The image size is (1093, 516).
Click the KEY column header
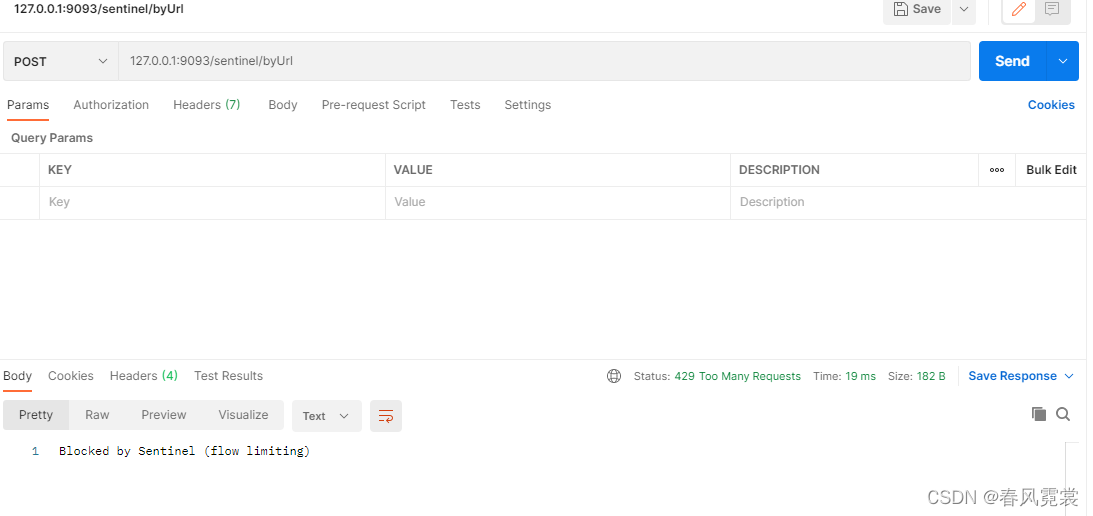coord(59,169)
